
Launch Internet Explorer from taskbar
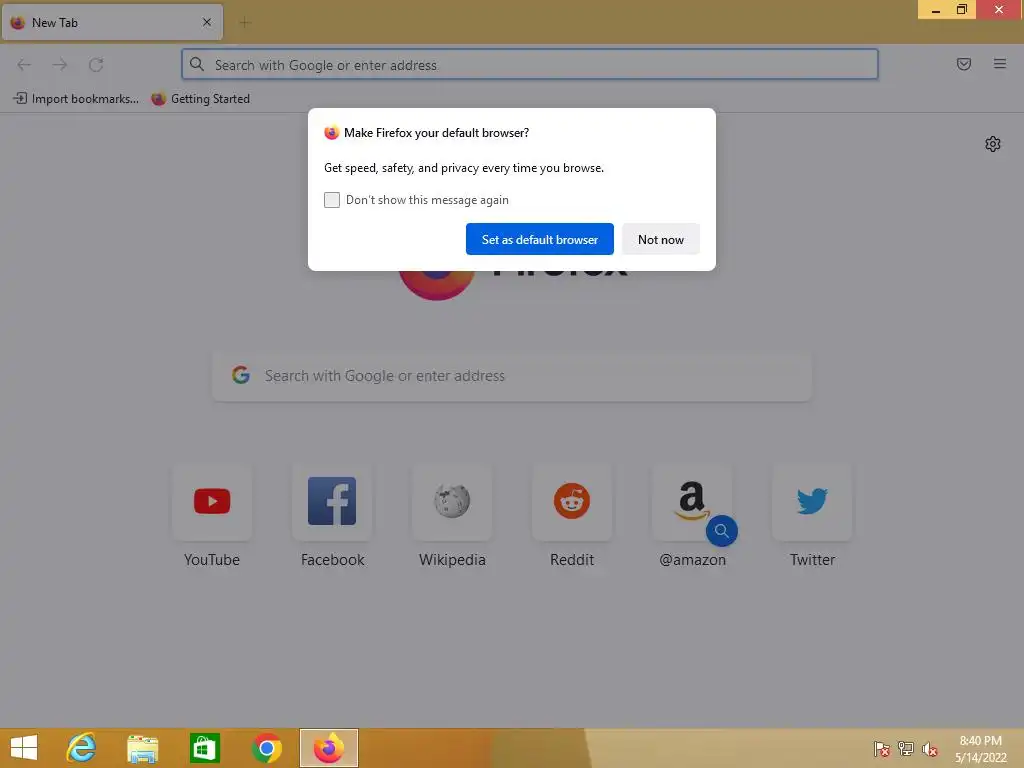click(81, 748)
